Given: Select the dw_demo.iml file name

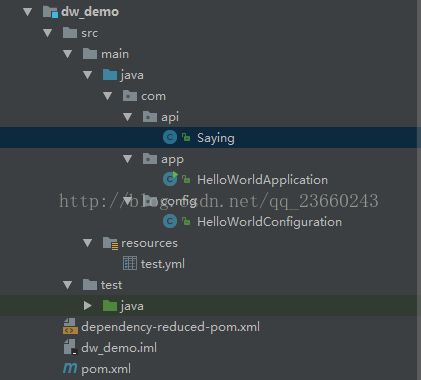Looking at the screenshot, I should click(119, 348).
